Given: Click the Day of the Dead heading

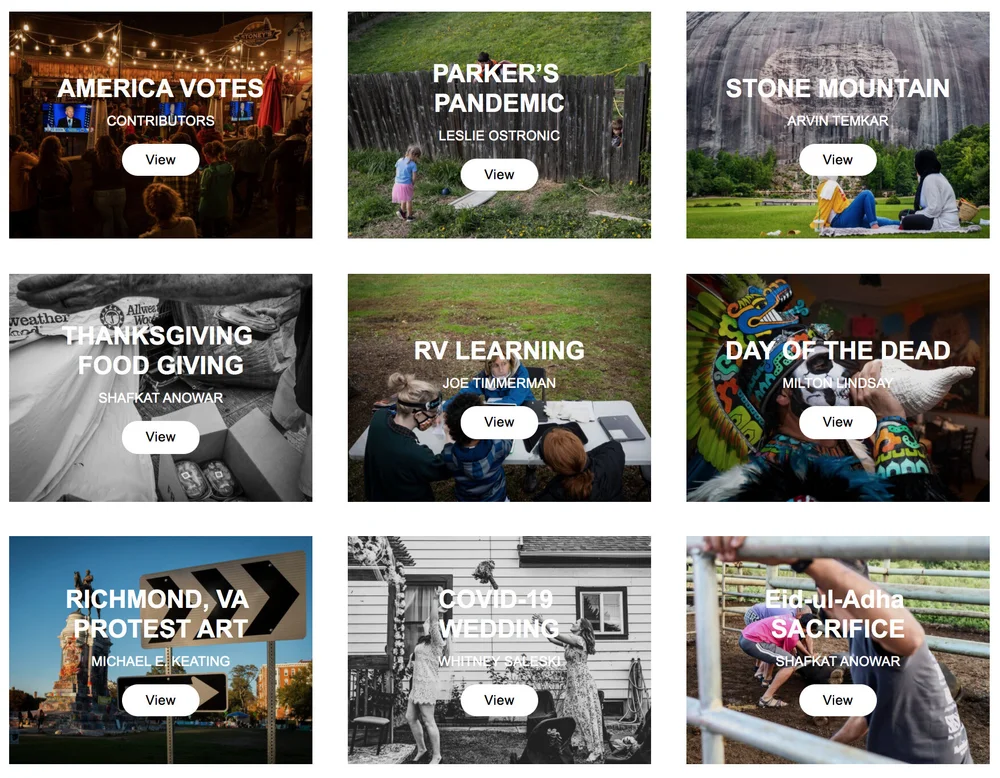Looking at the screenshot, I should click(x=837, y=350).
